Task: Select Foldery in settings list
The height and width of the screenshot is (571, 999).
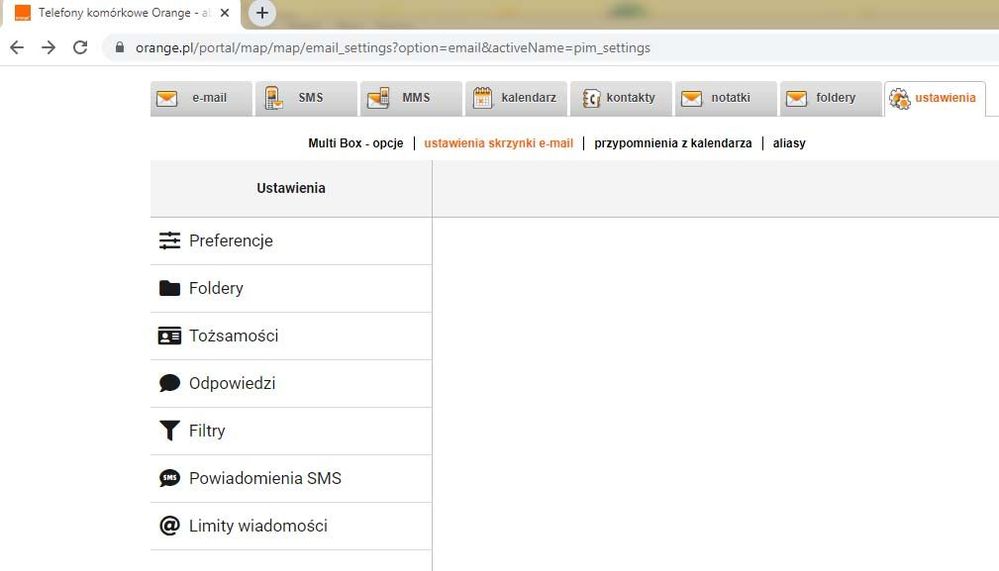Action: (291, 289)
